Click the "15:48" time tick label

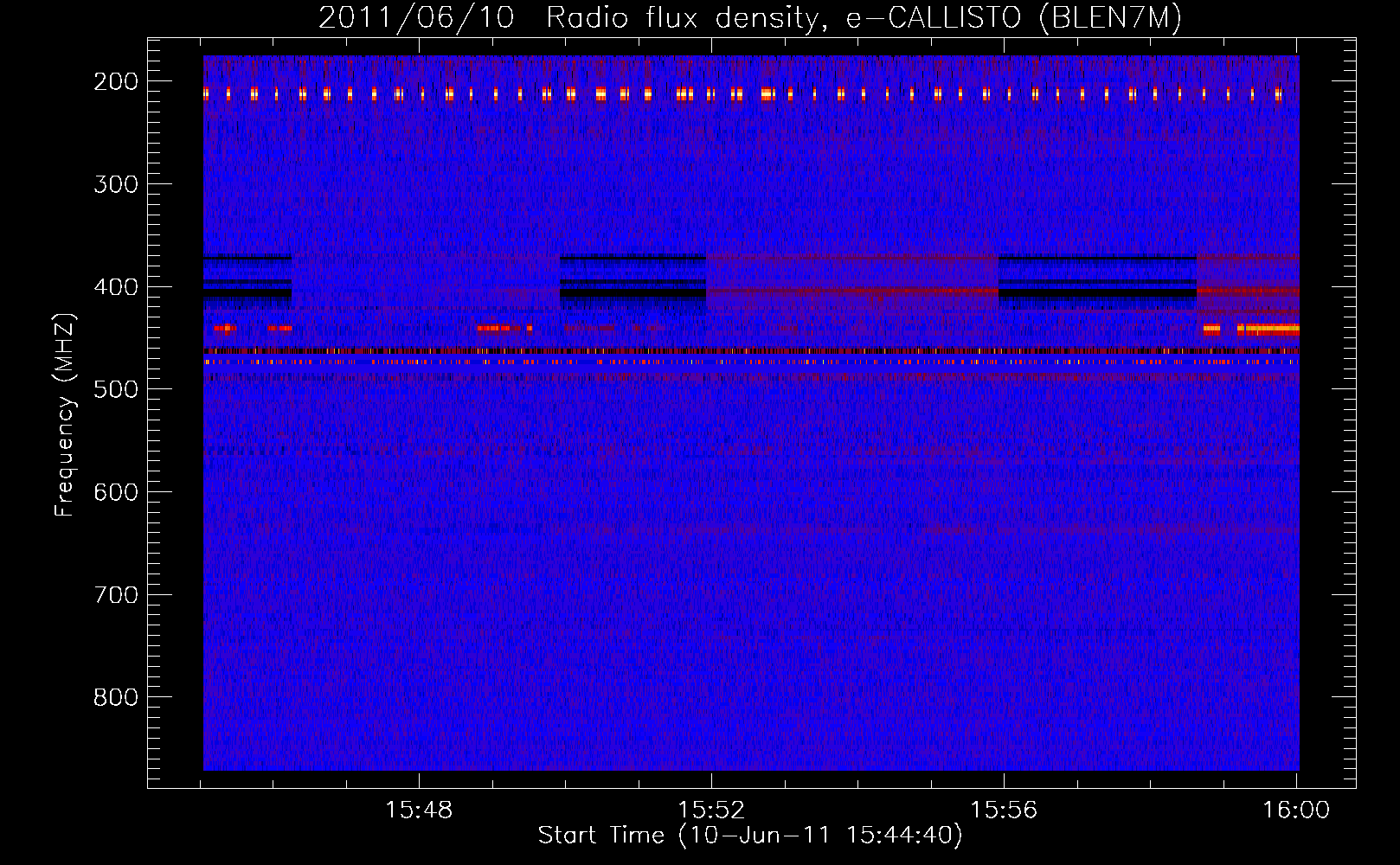click(x=419, y=811)
